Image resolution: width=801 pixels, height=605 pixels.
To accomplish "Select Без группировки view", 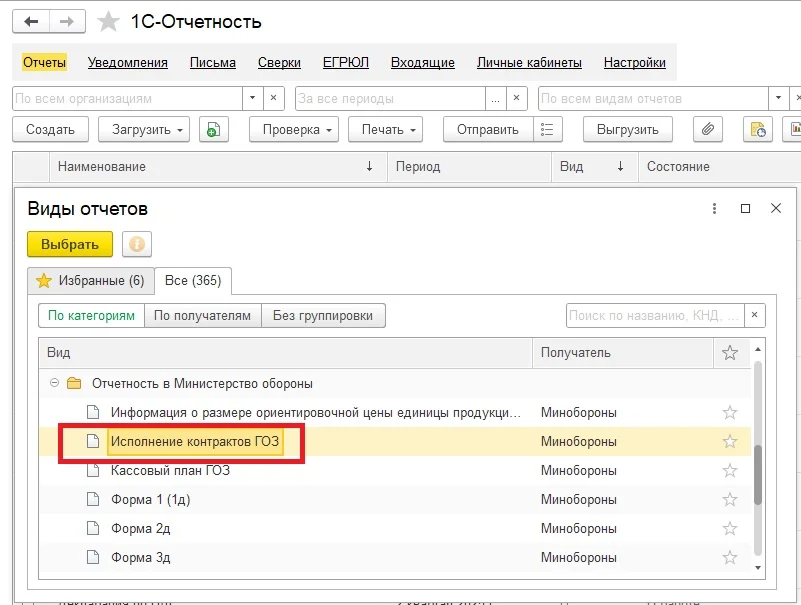I will [x=323, y=315].
